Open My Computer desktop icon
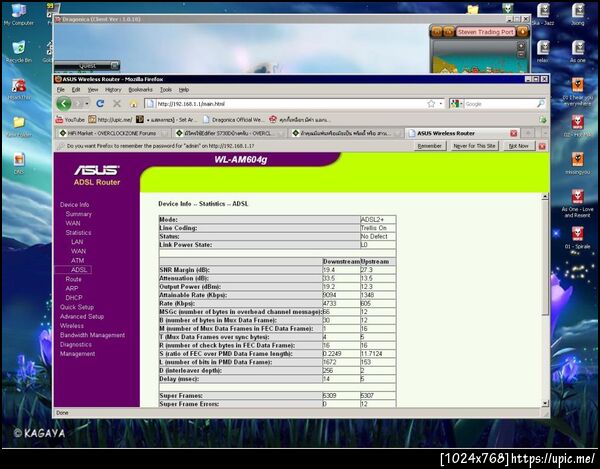 tap(18, 15)
